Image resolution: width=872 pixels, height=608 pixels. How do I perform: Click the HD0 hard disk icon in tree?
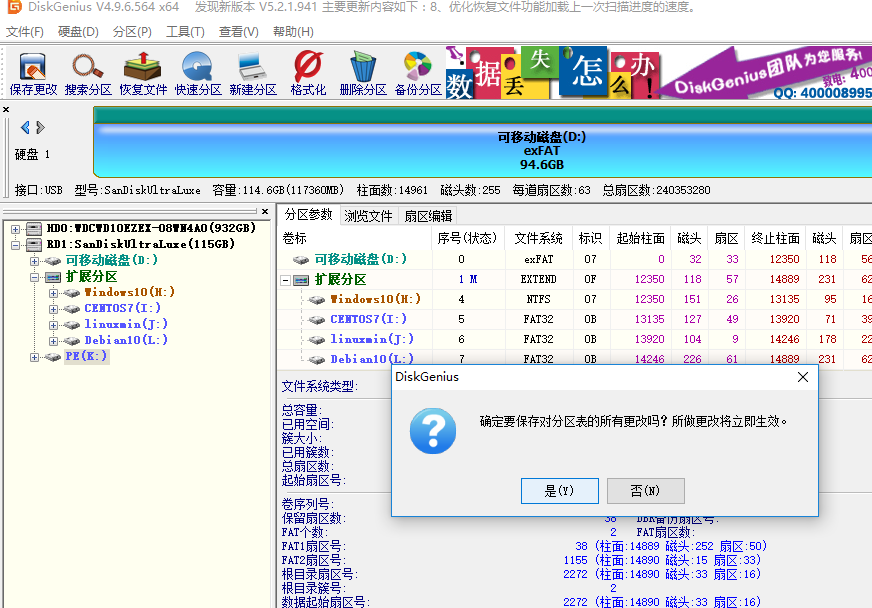coord(34,228)
